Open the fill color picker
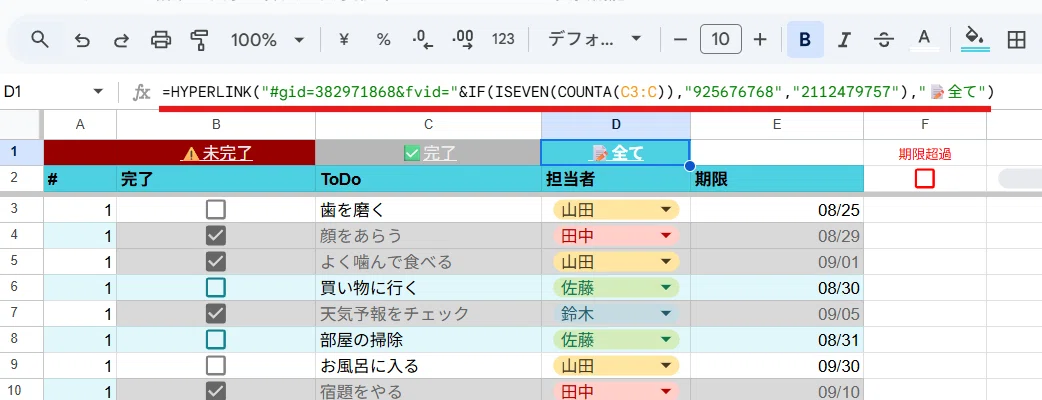1042x400 pixels. pos(975,40)
